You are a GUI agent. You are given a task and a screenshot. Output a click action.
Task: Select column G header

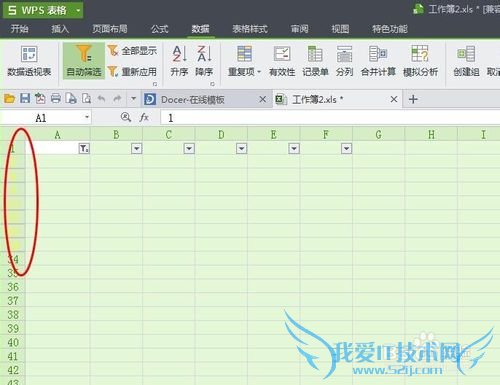pyautogui.click(x=379, y=134)
